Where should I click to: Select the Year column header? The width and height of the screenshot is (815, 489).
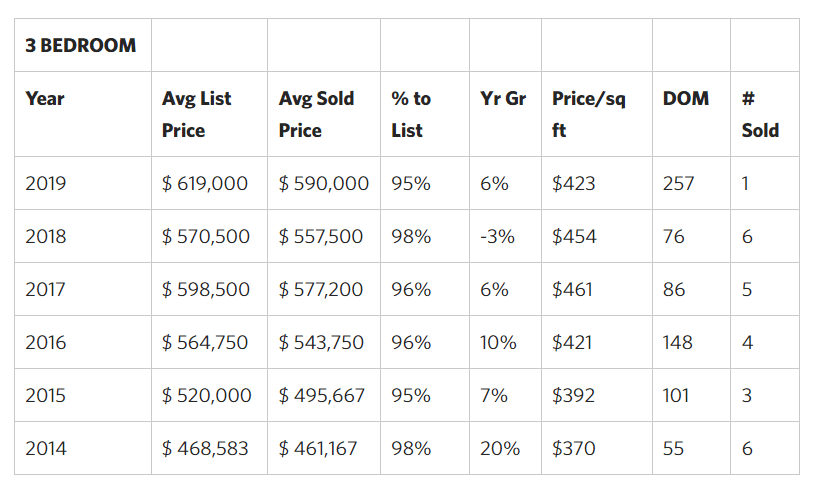point(45,99)
